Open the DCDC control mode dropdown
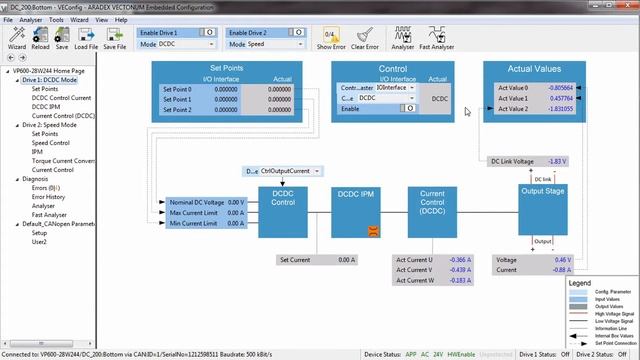This screenshot has height=360, width=640. 387,98
